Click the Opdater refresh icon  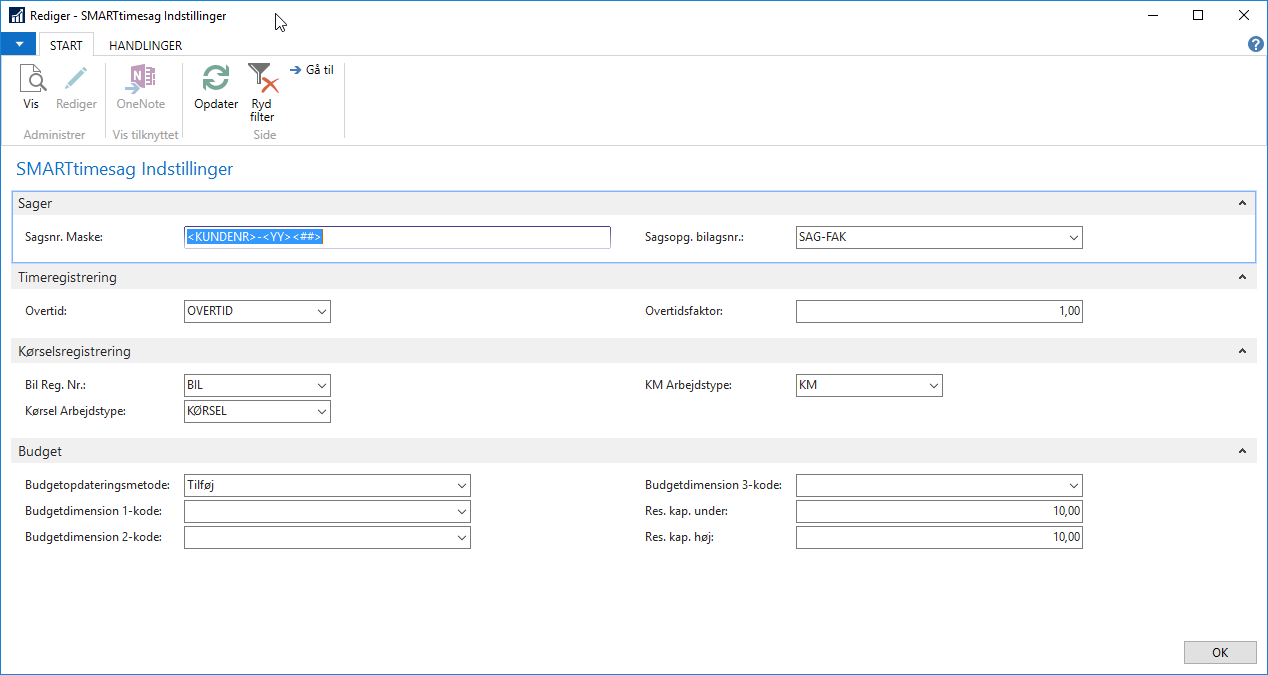(216, 79)
